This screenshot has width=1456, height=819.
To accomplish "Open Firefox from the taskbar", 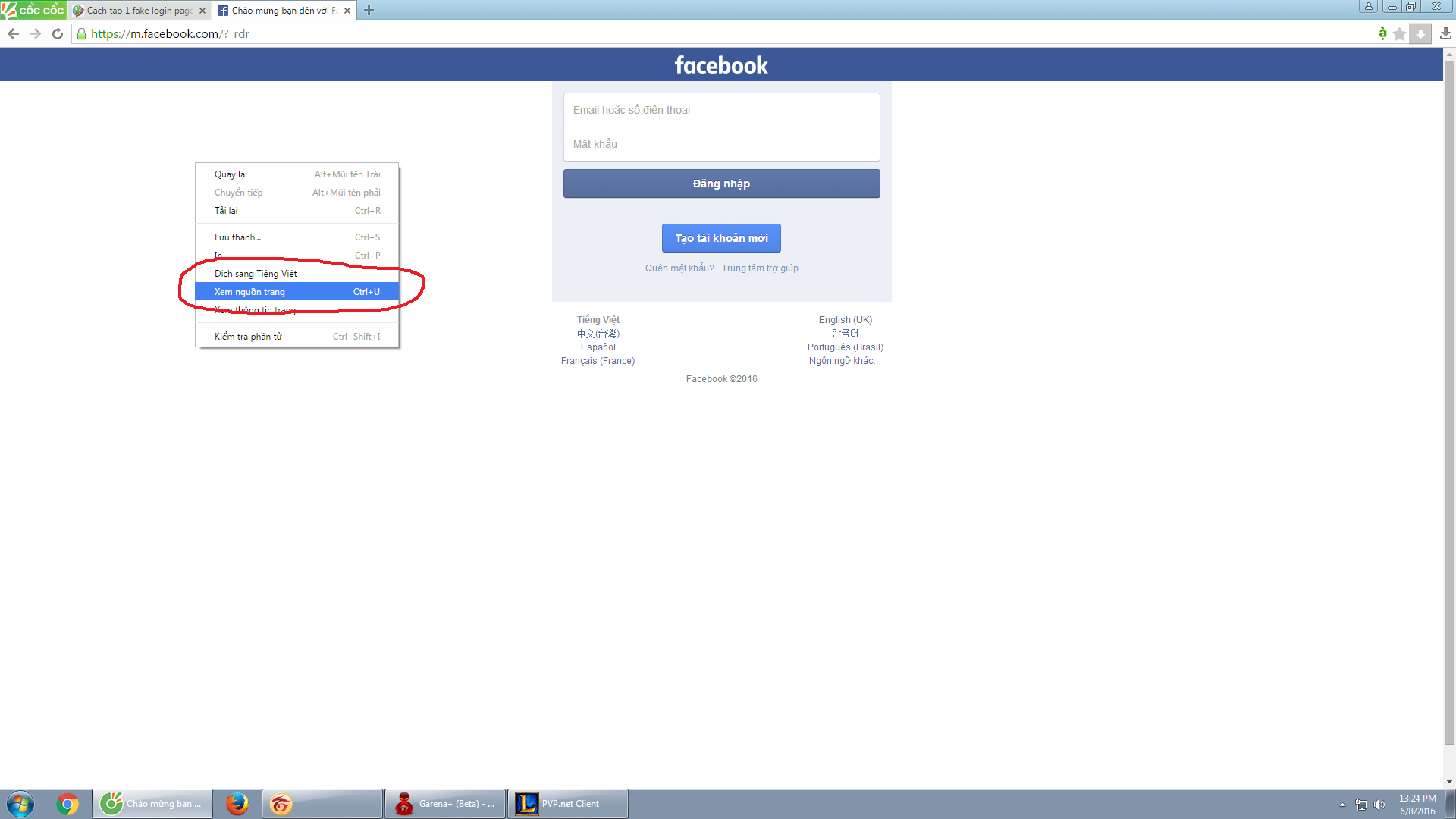I will point(237,804).
